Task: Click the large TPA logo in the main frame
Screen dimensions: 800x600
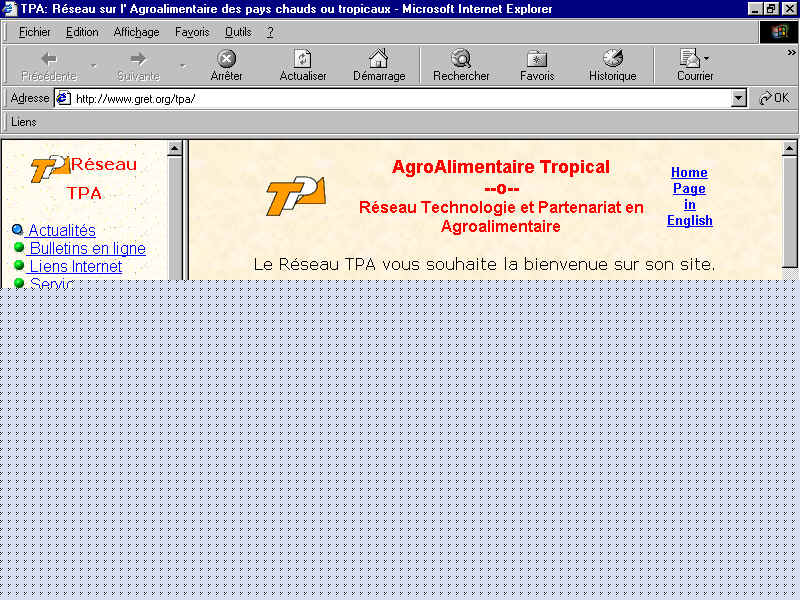Action: 296,195
